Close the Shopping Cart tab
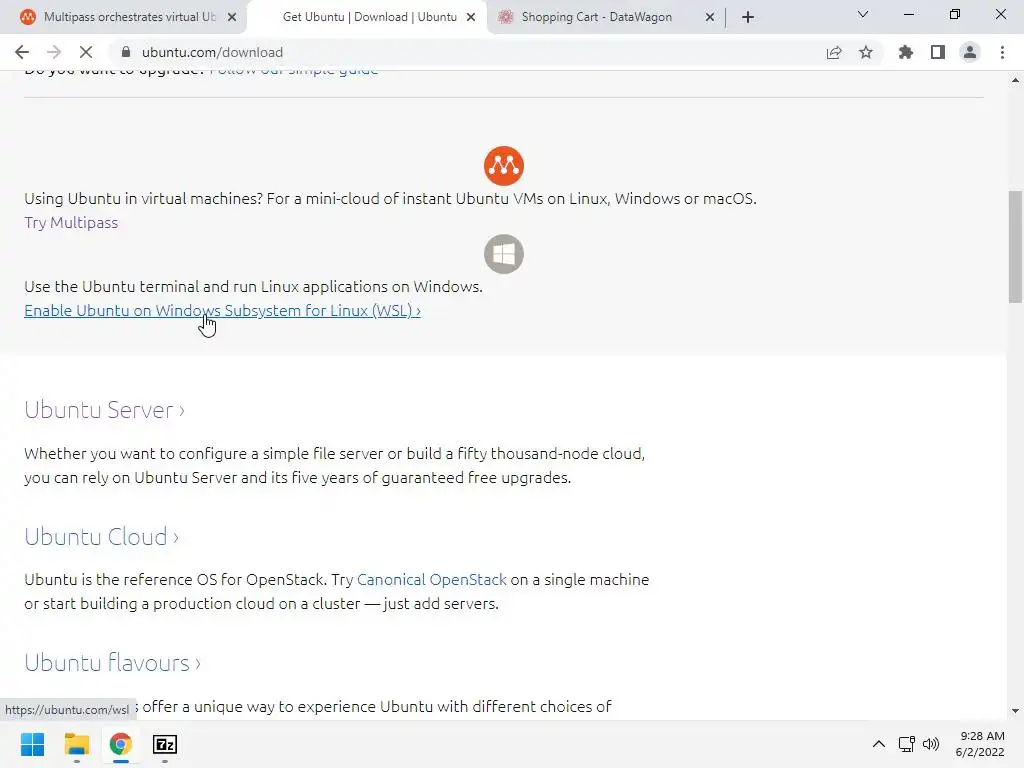Screen dimensions: 1024x768 (x=710, y=17)
